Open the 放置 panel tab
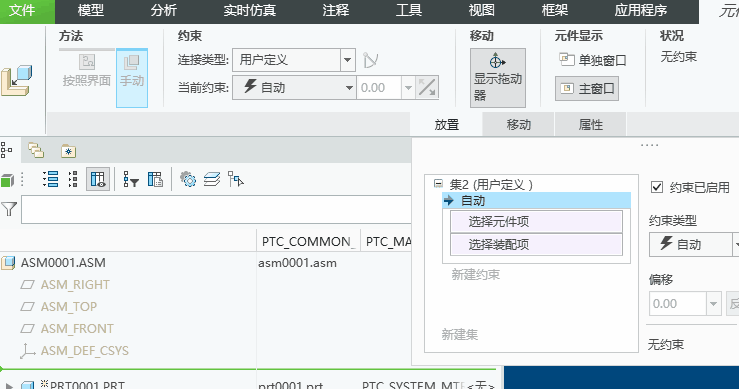739x389 pixels. (x=446, y=124)
